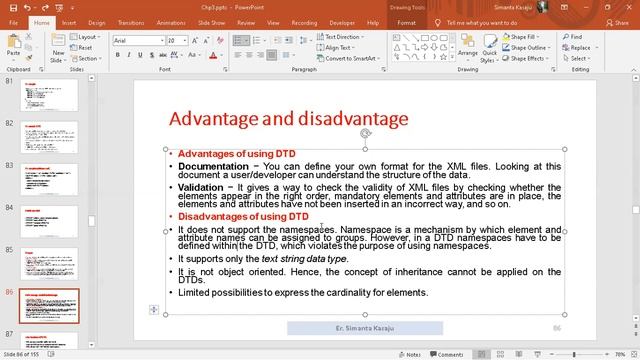This screenshot has width=640, height=360.
Task: Open Change Case menu
Action: pos(194,55)
